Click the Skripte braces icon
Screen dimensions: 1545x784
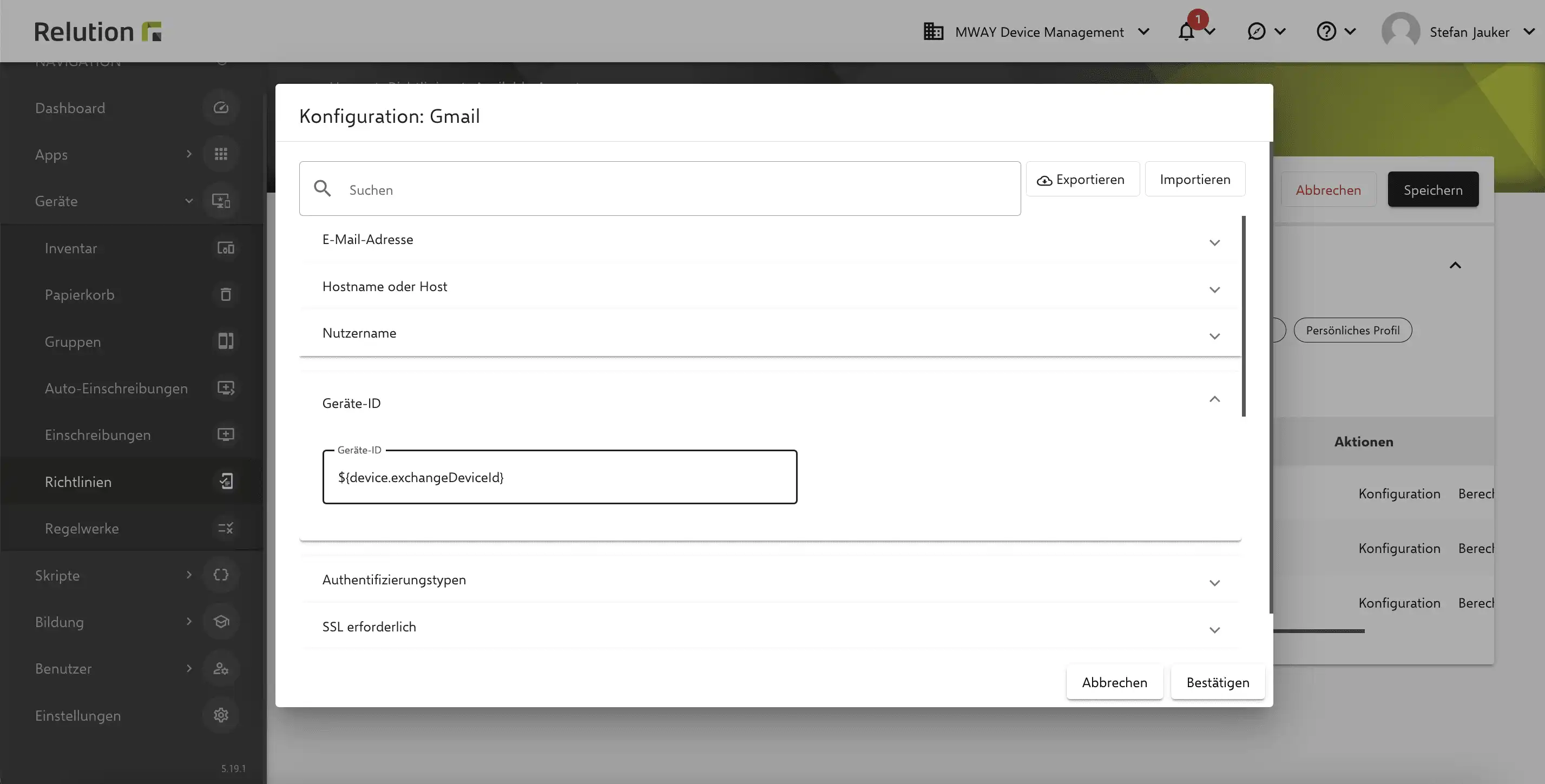[221, 575]
